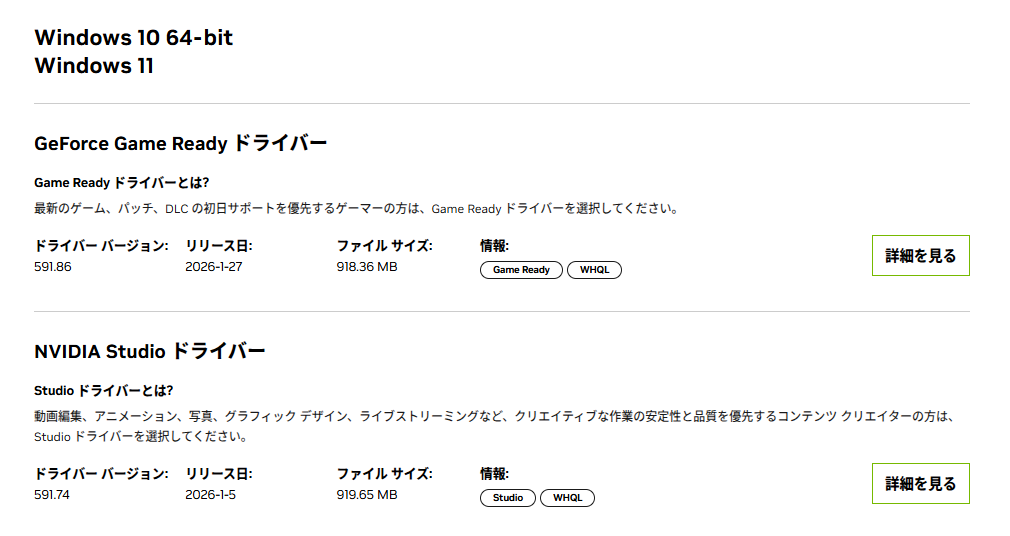The height and width of the screenshot is (536, 1010).
Task: Click release date 2026-1-27
Action: [214, 267]
